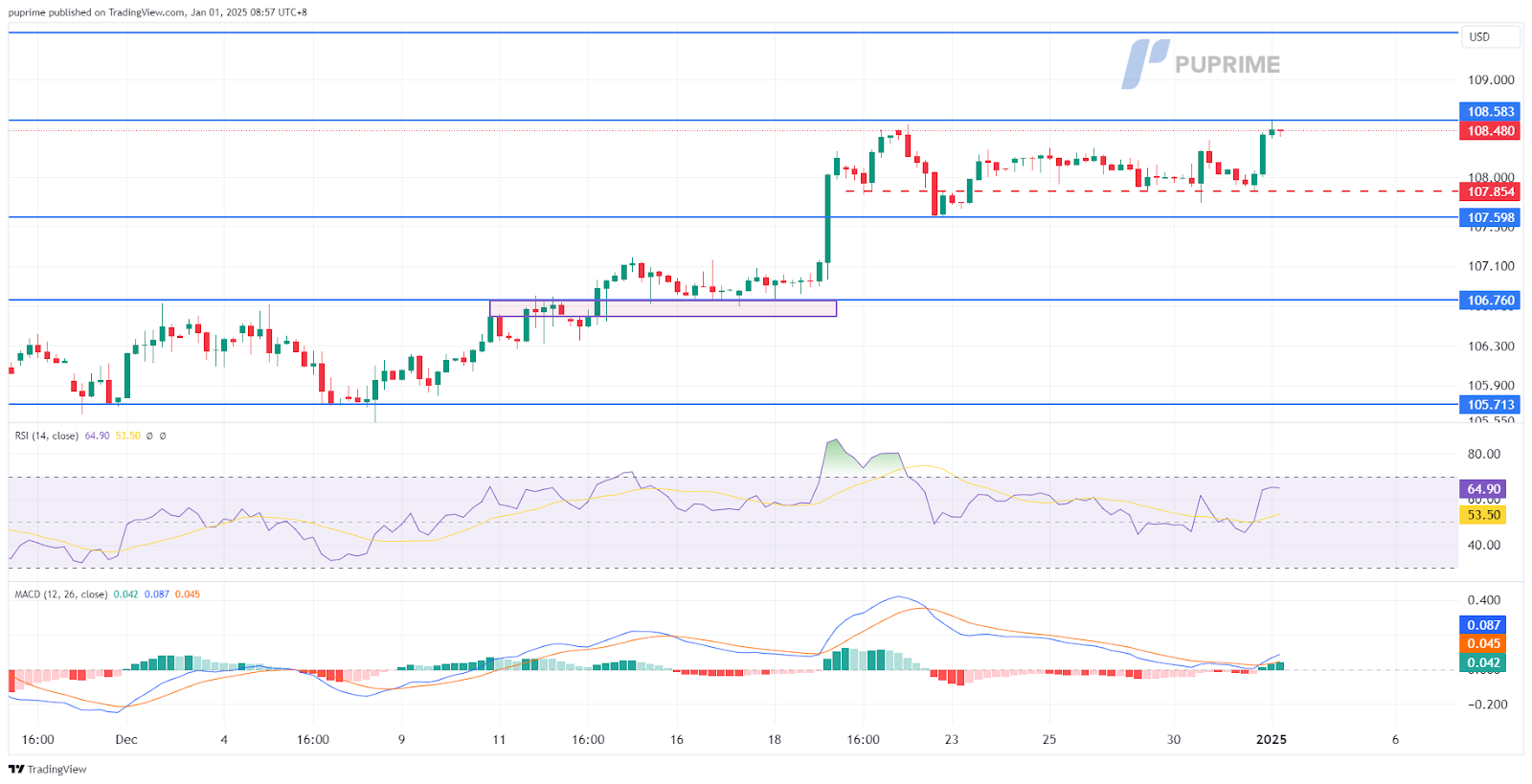Click the 107.854 red dashed level label
The width and height of the screenshot is (1532, 784).
(x=1491, y=191)
